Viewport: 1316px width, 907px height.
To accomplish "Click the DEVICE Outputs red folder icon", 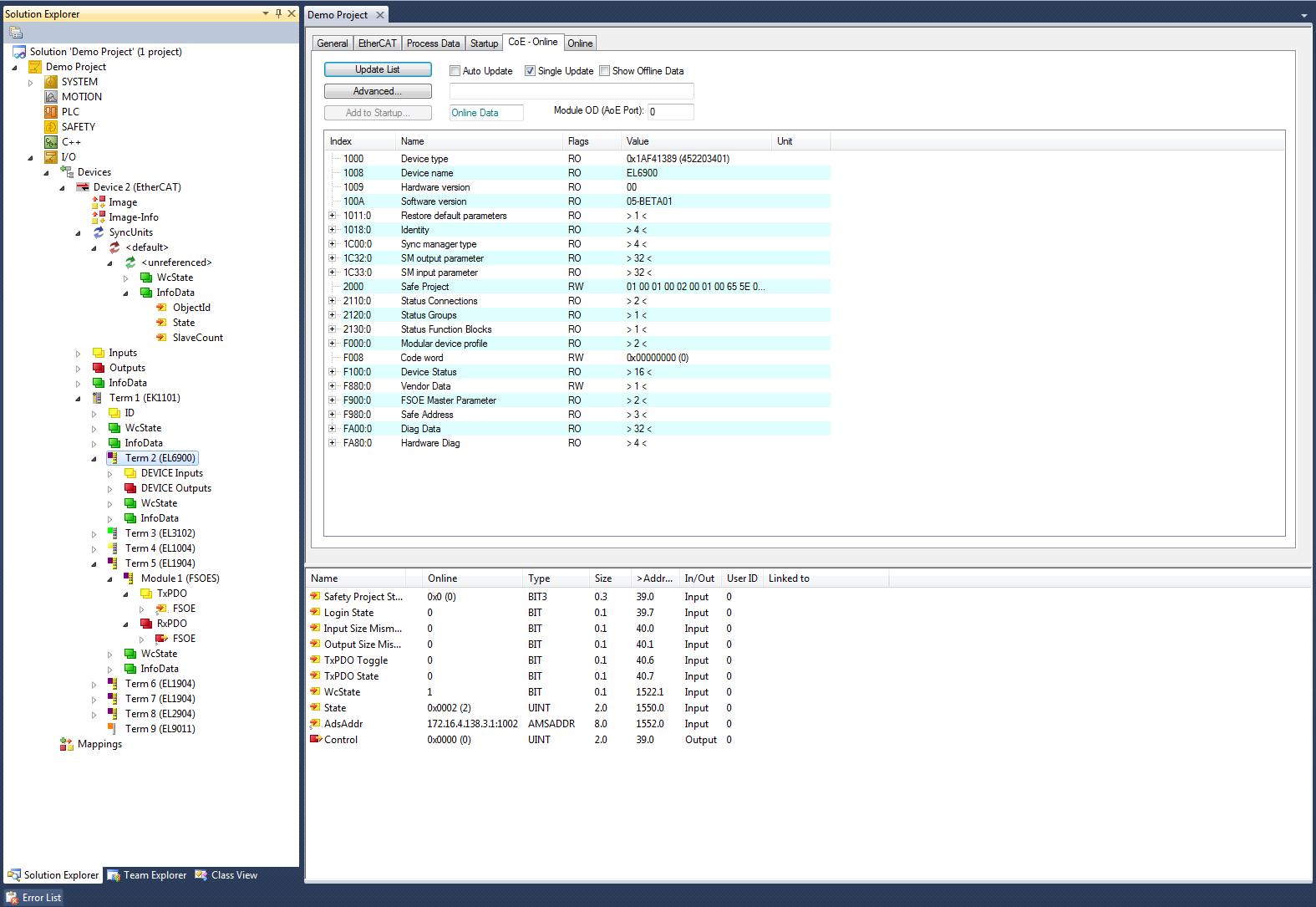I will [130, 488].
